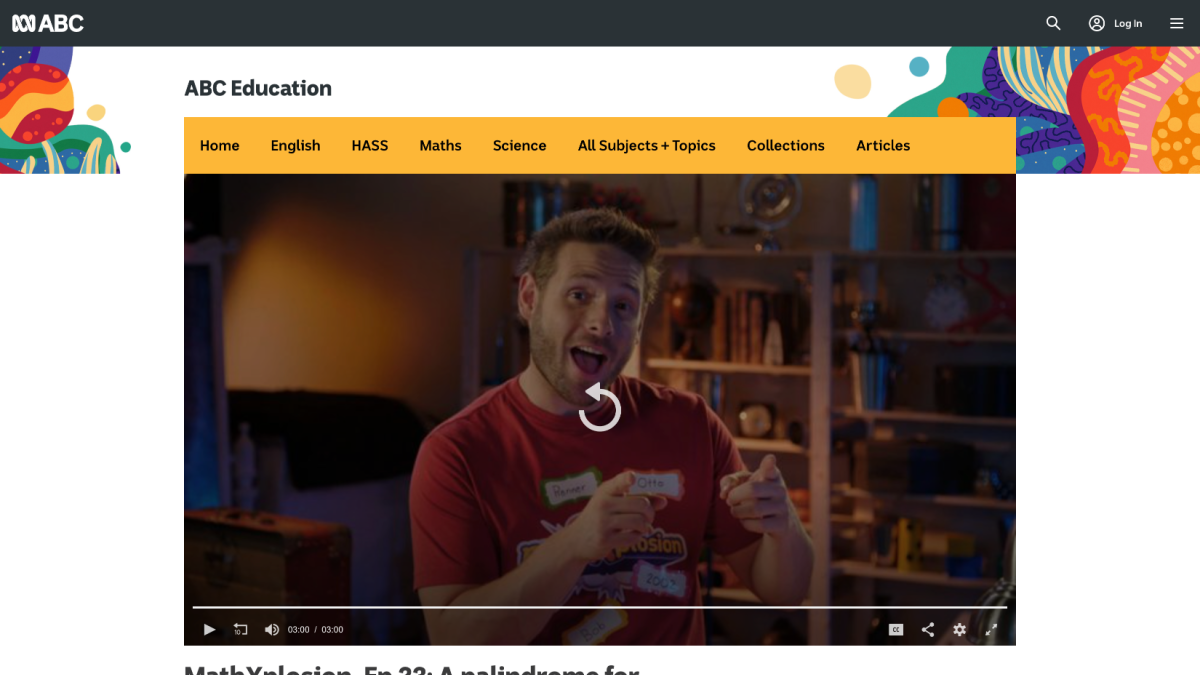Open the ABC Education homepage link

tap(258, 88)
